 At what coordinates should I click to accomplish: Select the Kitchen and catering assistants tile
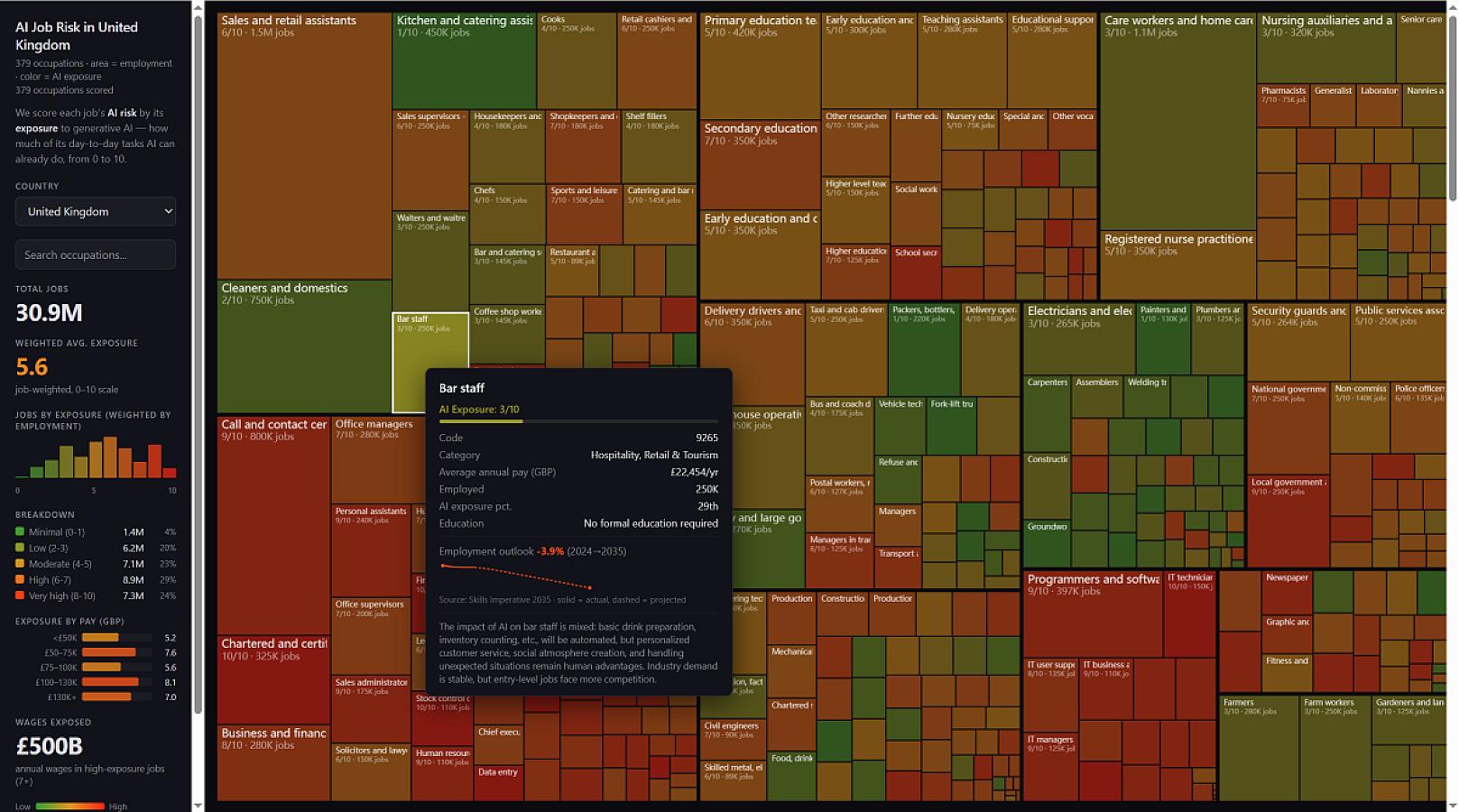pyautogui.click(x=464, y=60)
